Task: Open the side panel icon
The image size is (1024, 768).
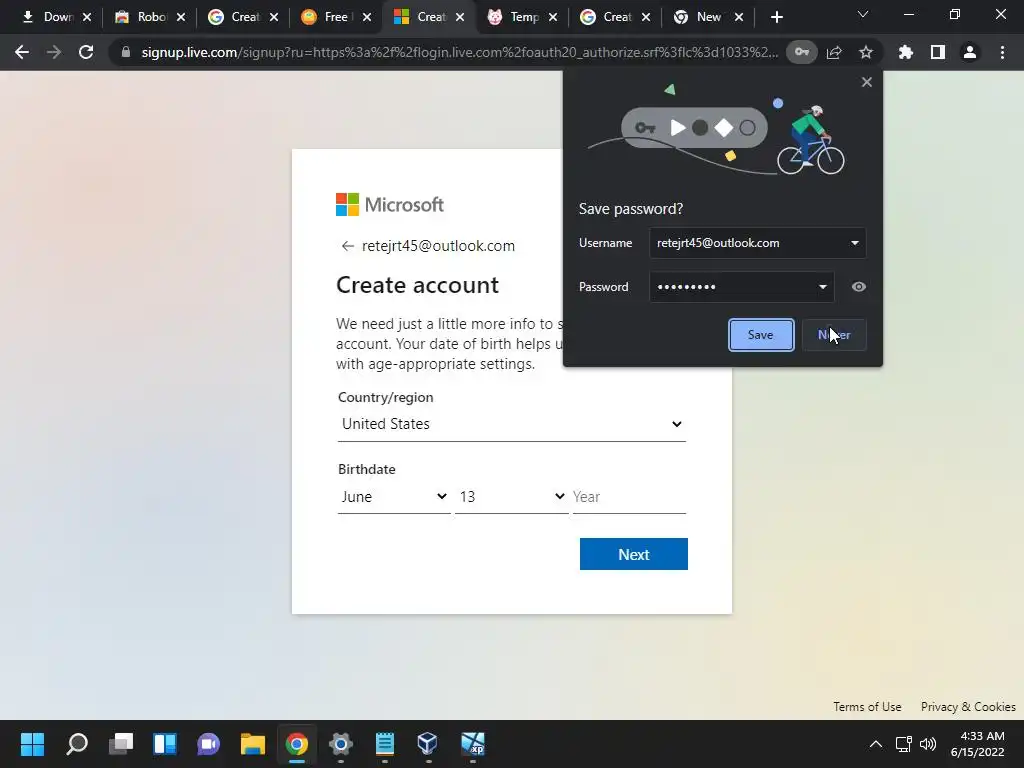Action: point(938,52)
